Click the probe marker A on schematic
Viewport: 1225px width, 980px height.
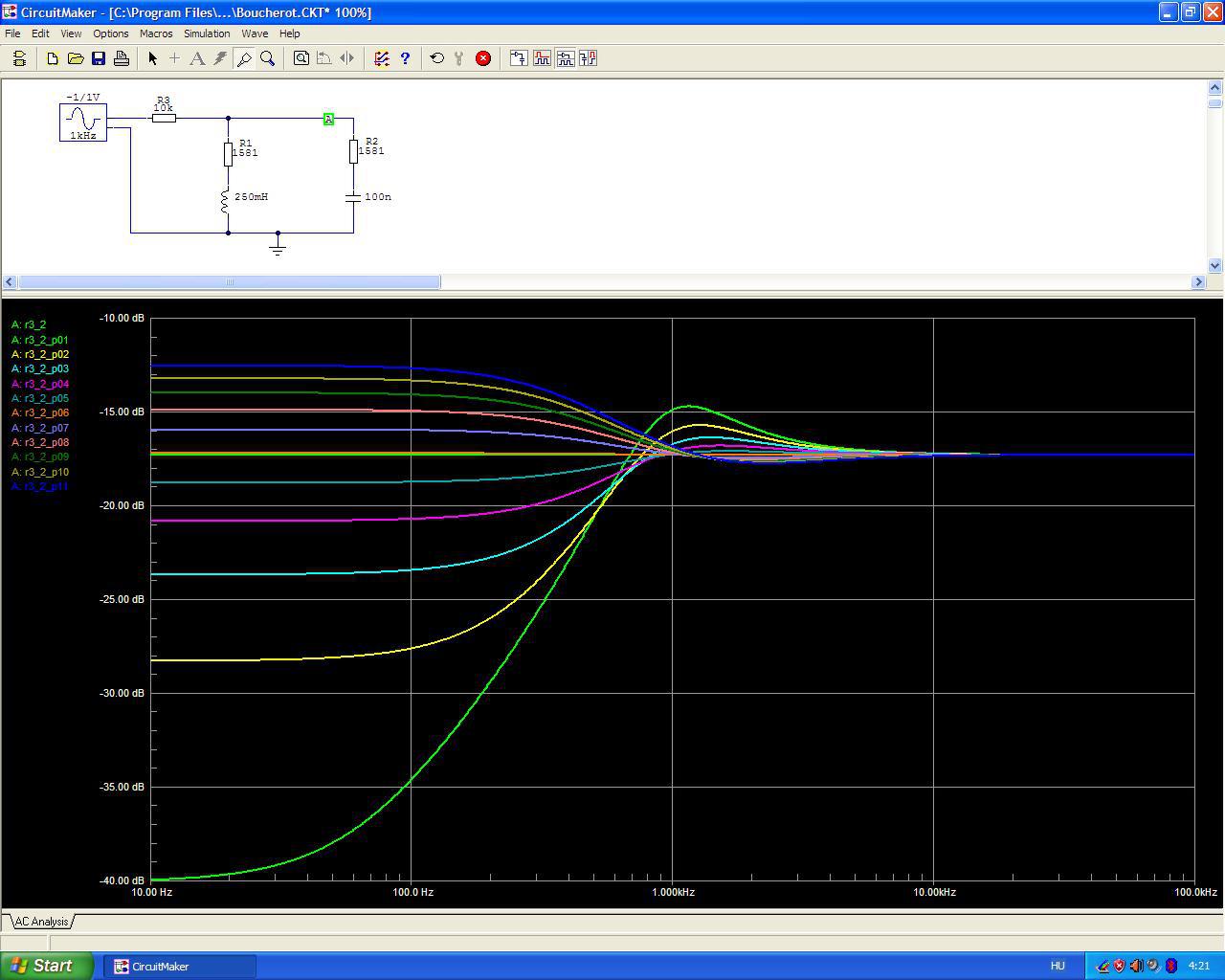(x=328, y=119)
